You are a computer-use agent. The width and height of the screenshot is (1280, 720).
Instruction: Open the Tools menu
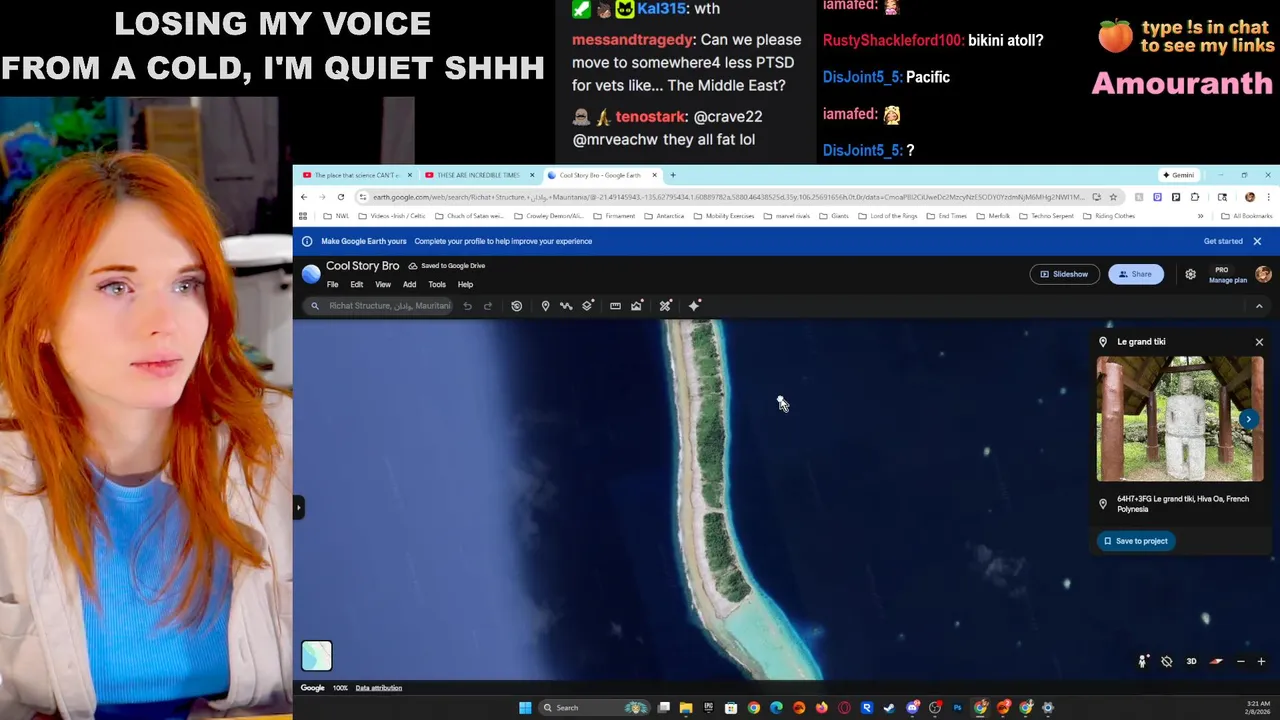click(437, 285)
